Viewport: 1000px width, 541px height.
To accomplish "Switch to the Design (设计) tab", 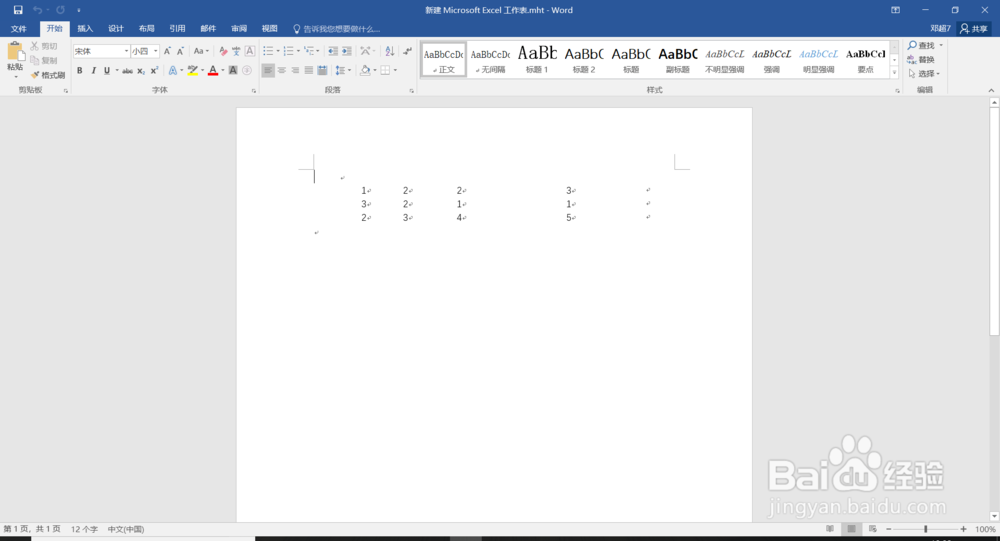I will coord(115,29).
